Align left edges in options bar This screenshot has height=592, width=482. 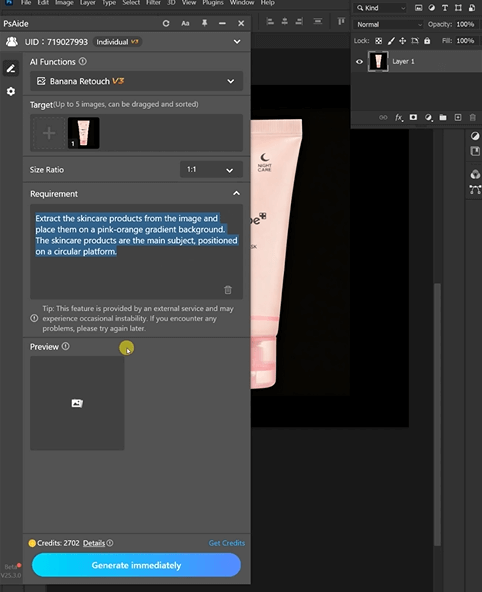270,22
